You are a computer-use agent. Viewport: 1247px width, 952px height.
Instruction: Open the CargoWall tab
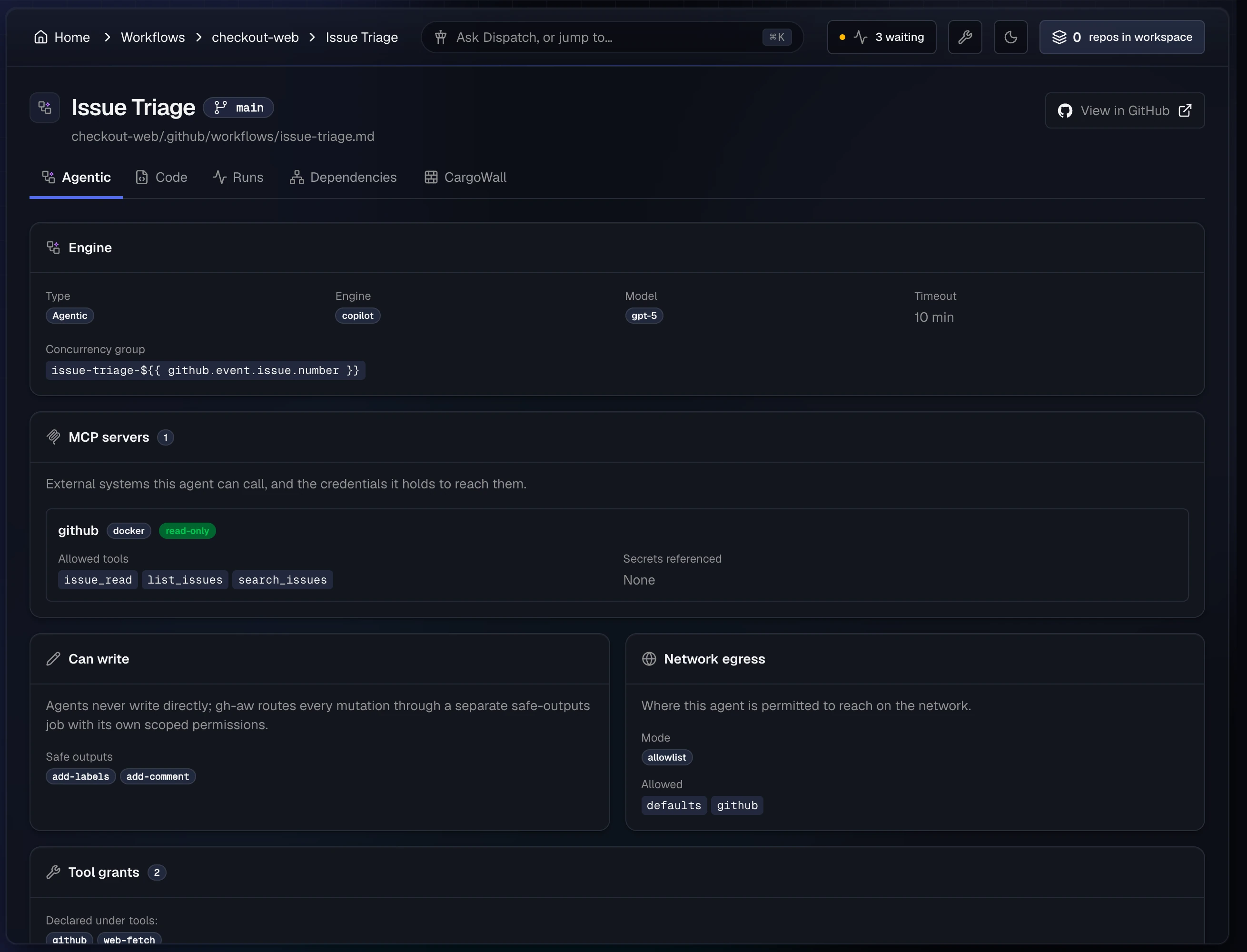[465, 178]
